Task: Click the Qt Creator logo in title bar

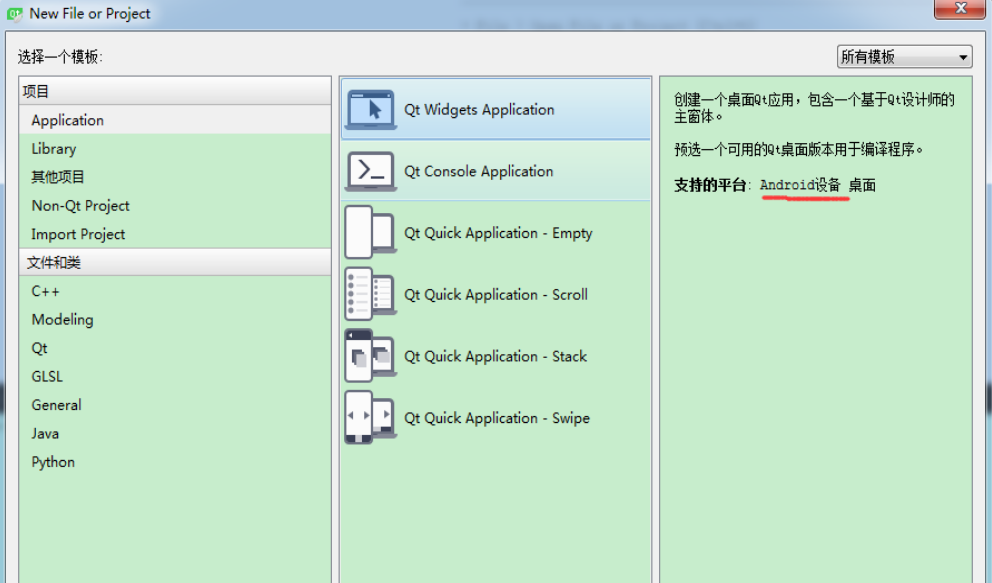Action: coord(14,13)
